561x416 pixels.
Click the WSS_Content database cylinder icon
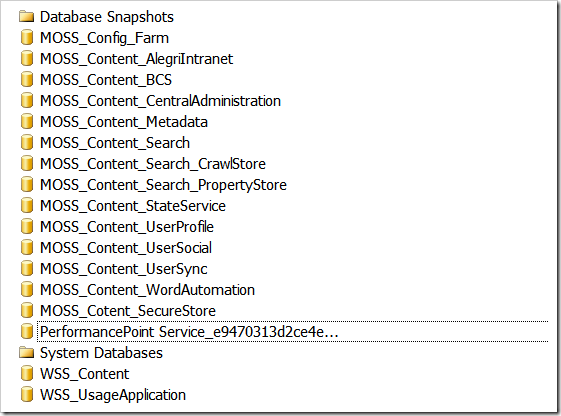(27, 373)
